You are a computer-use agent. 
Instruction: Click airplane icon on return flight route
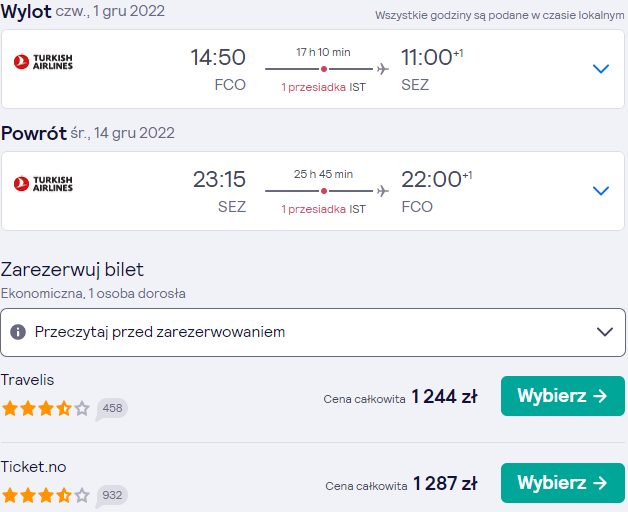(383, 191)
